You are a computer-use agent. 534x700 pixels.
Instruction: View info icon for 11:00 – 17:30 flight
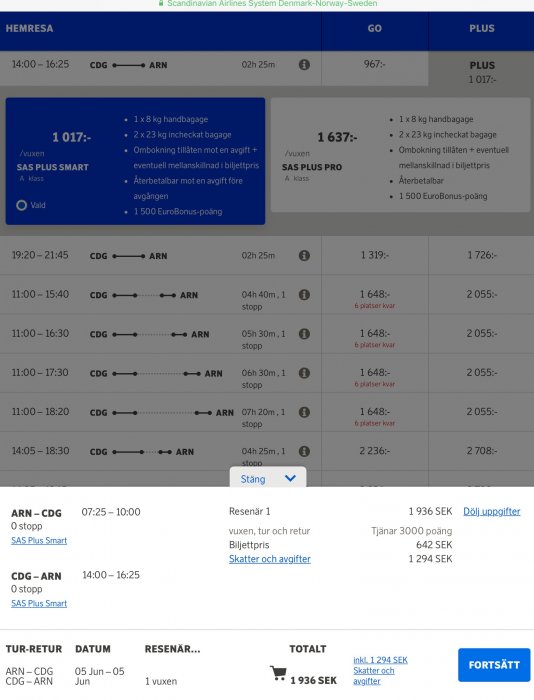(304, 373)
